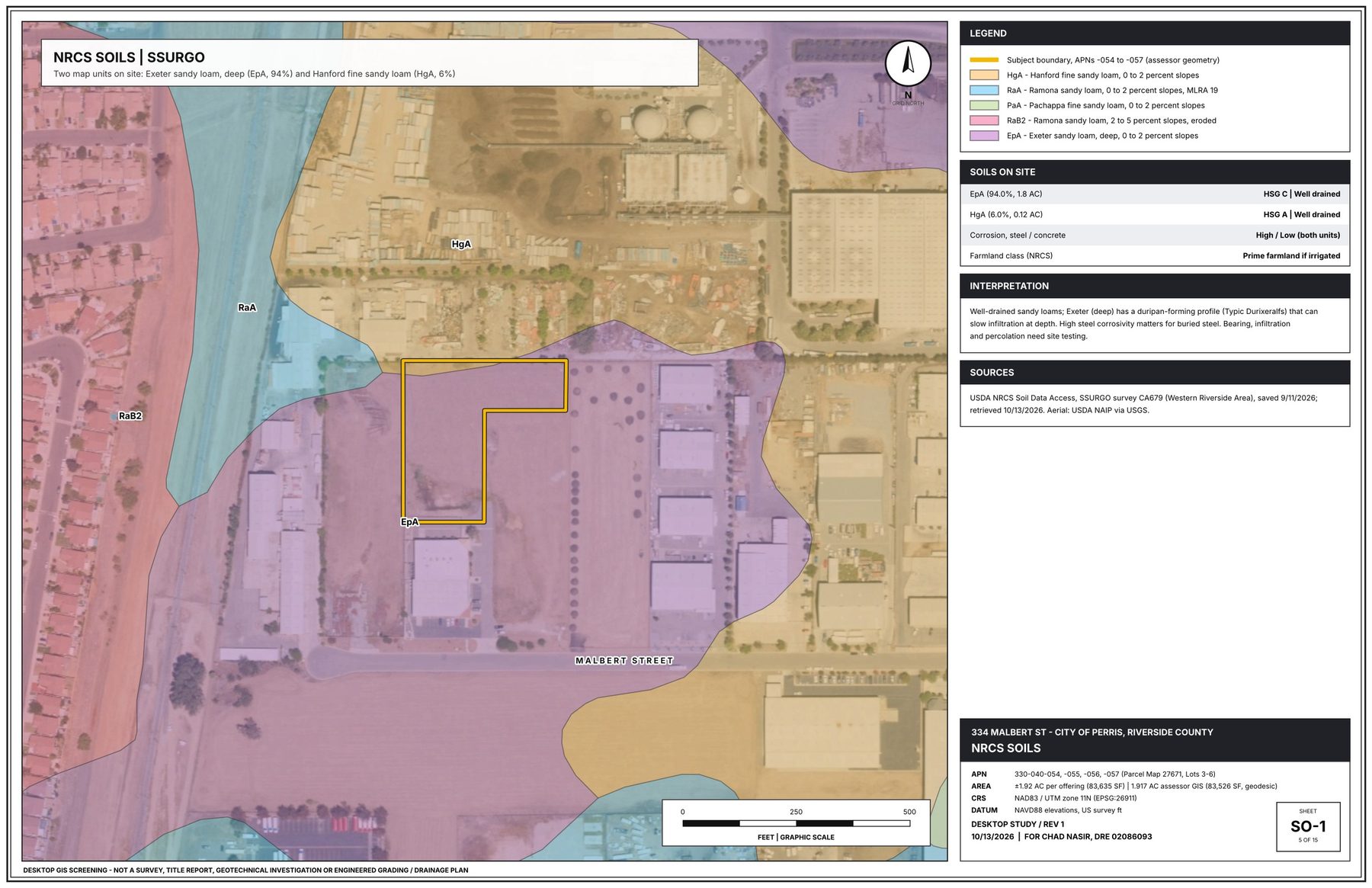Click the 'Two map units on site' subtitle
The image size is (1372, 888).
pos(254,75)
